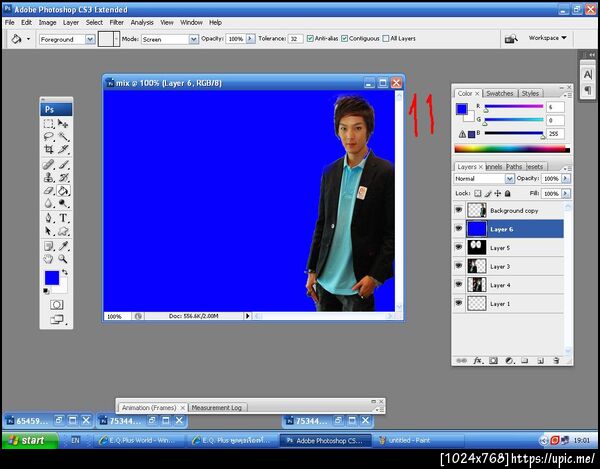Uncheck the Contiguous checkbox
The width and height of the screenshot is (600, 469).
344,39
